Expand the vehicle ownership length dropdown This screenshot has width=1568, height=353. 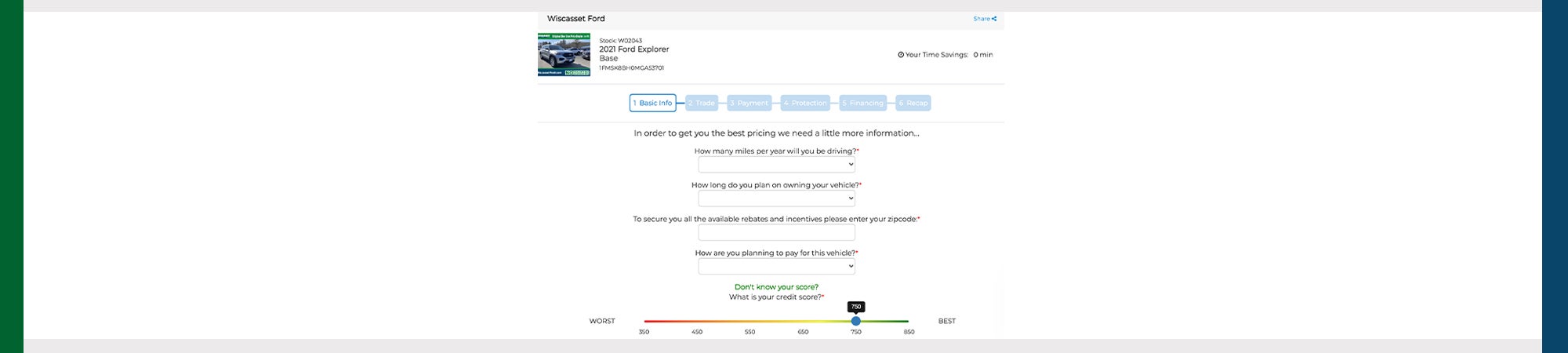pos(776,198)
